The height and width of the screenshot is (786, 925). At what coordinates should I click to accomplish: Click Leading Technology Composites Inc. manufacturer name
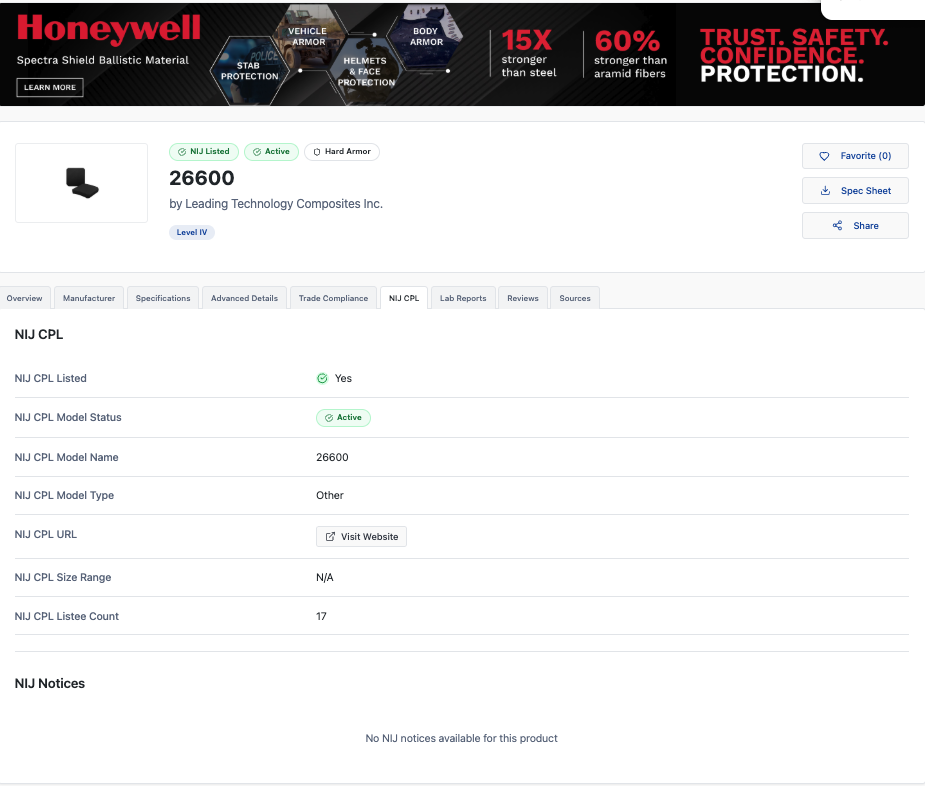click(x=284, y=204)
